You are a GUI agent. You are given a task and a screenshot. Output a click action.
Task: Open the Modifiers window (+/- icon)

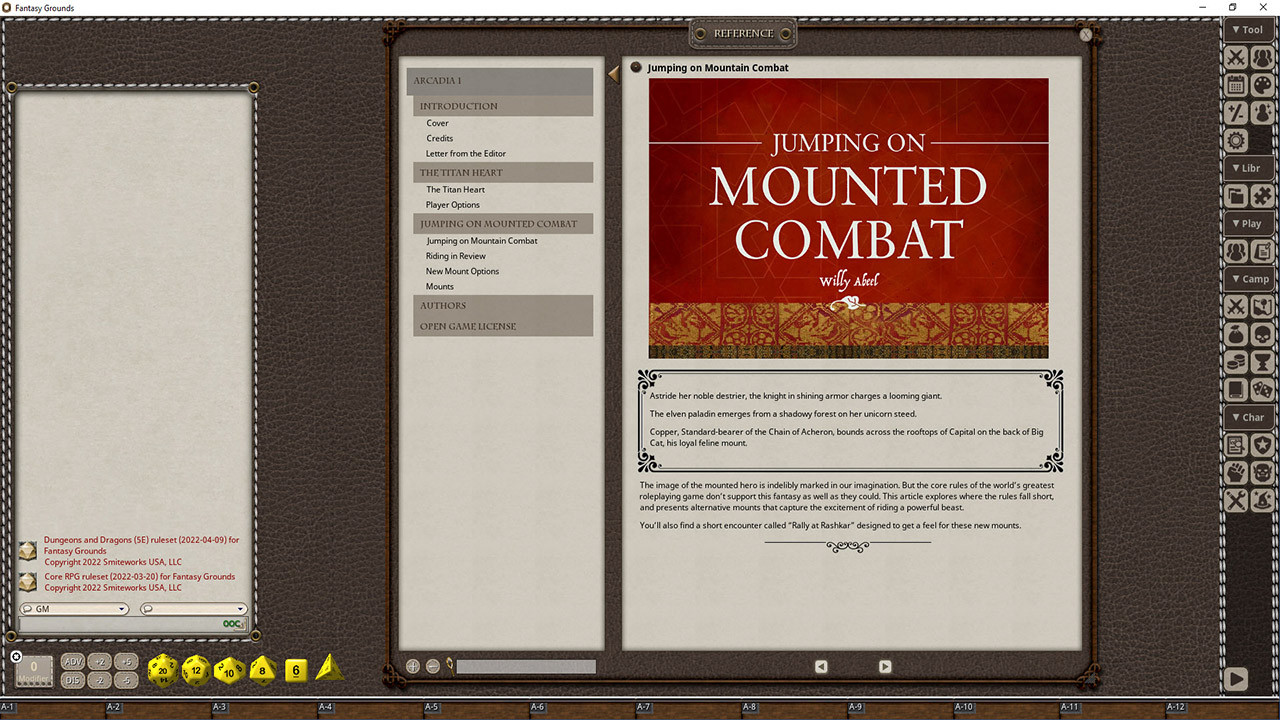[1236, 113]
